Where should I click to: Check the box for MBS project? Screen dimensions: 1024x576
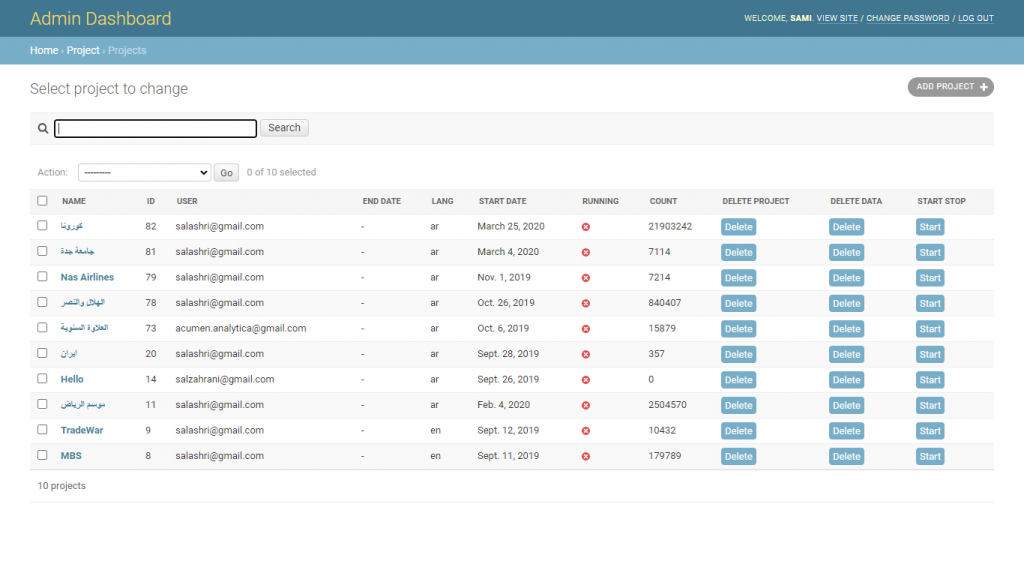pos(42,455)
